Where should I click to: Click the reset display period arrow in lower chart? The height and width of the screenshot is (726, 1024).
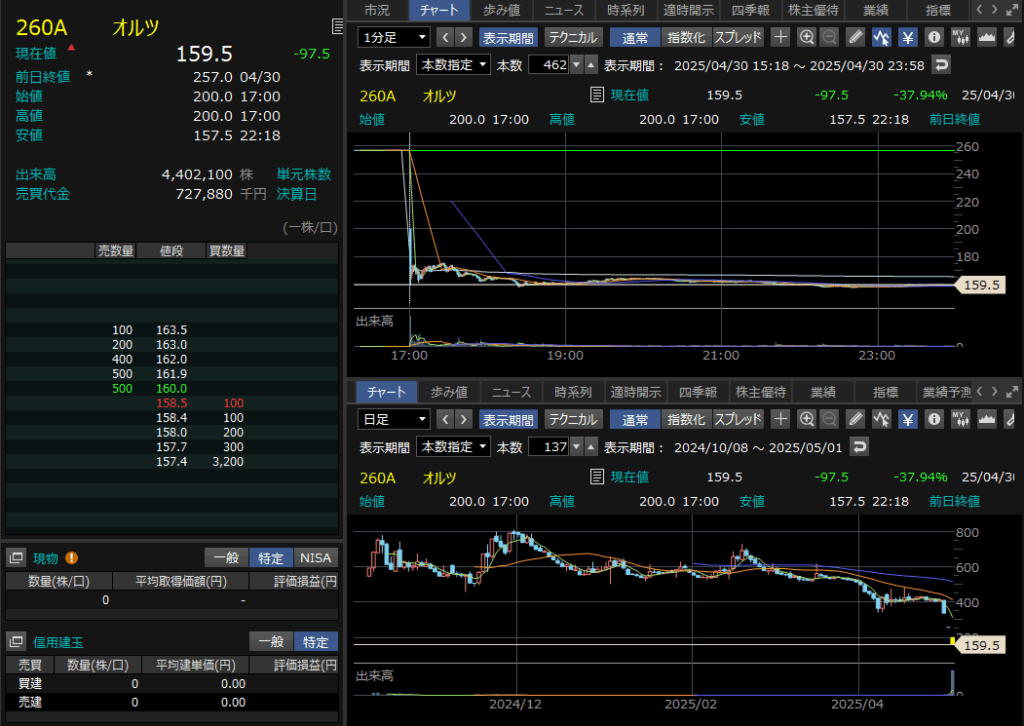pos(859,446)
